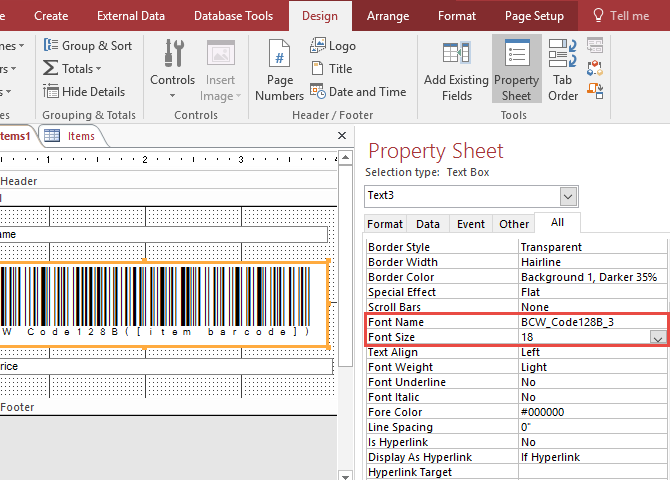The height and width of the screenshot is (480, 670).
Task: Click the View Code icon
Action: click(x=595, y=68)
